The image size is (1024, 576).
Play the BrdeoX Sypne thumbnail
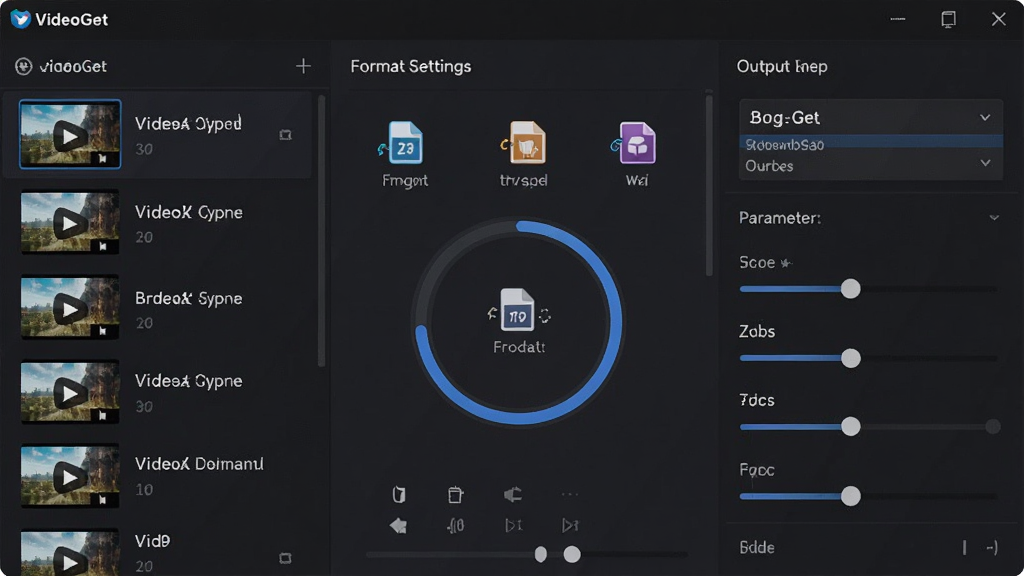click(x=70, y=308)
